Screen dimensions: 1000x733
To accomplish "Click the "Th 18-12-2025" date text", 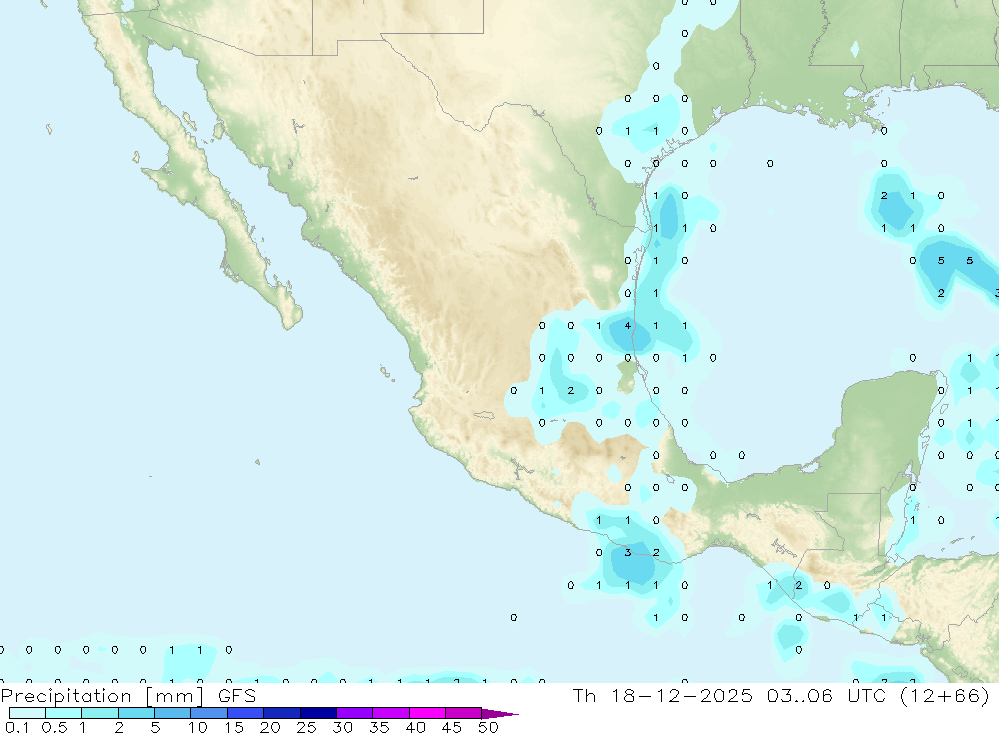I will [663, 695].
